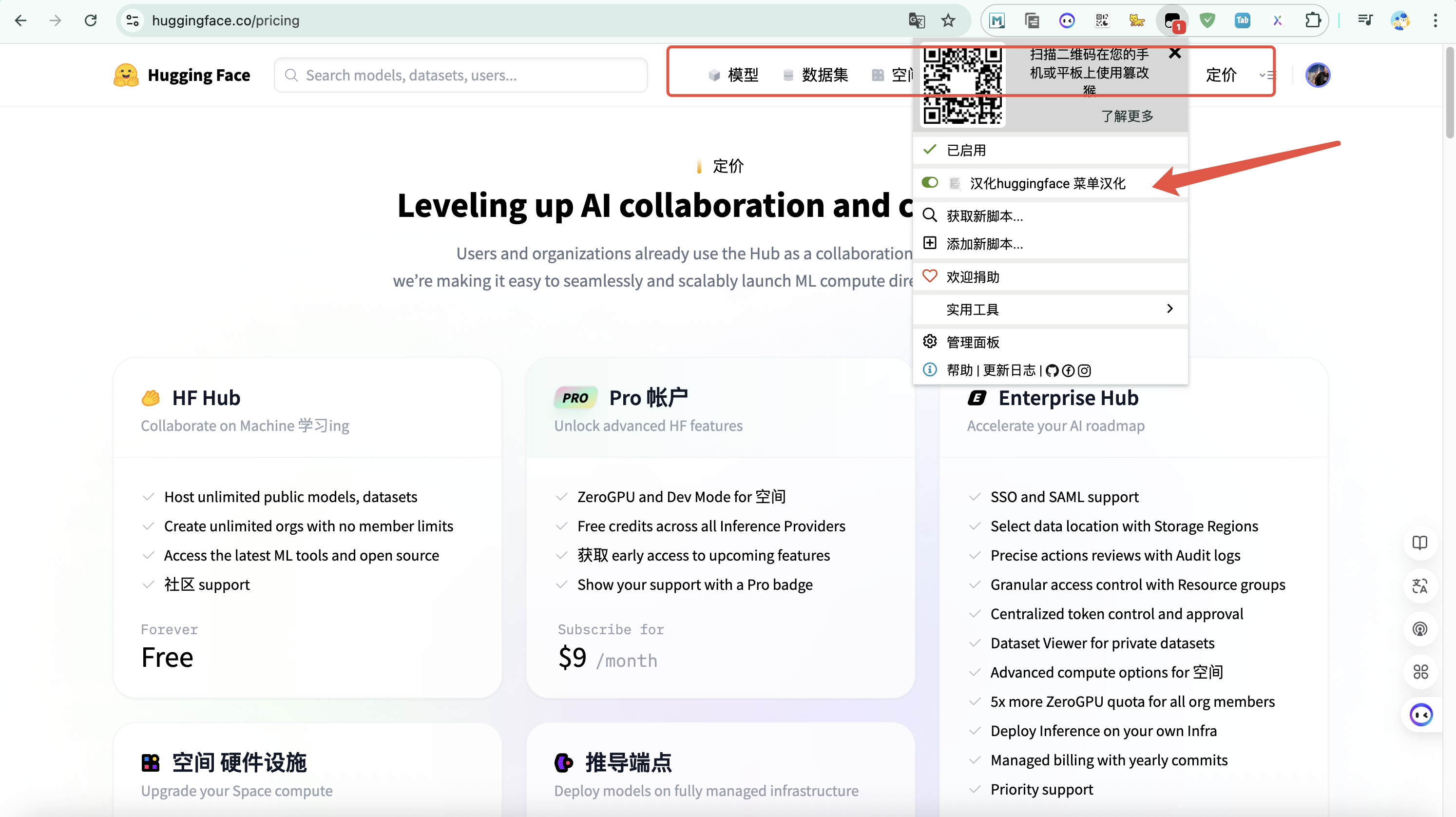The width and height of the screenshot is (1456, 817).
Task: Click the Facebook icon in Tampermonkey popup
Action: 1068,371
